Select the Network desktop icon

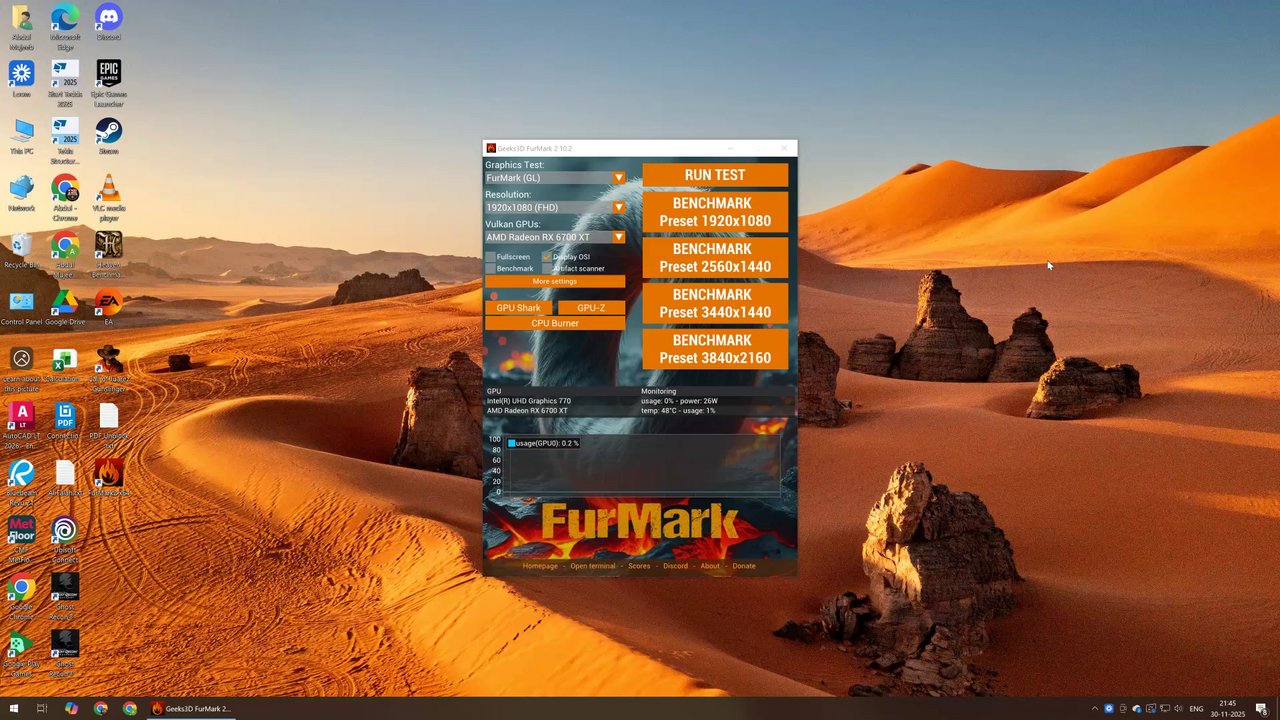click(x=22, y=194)
